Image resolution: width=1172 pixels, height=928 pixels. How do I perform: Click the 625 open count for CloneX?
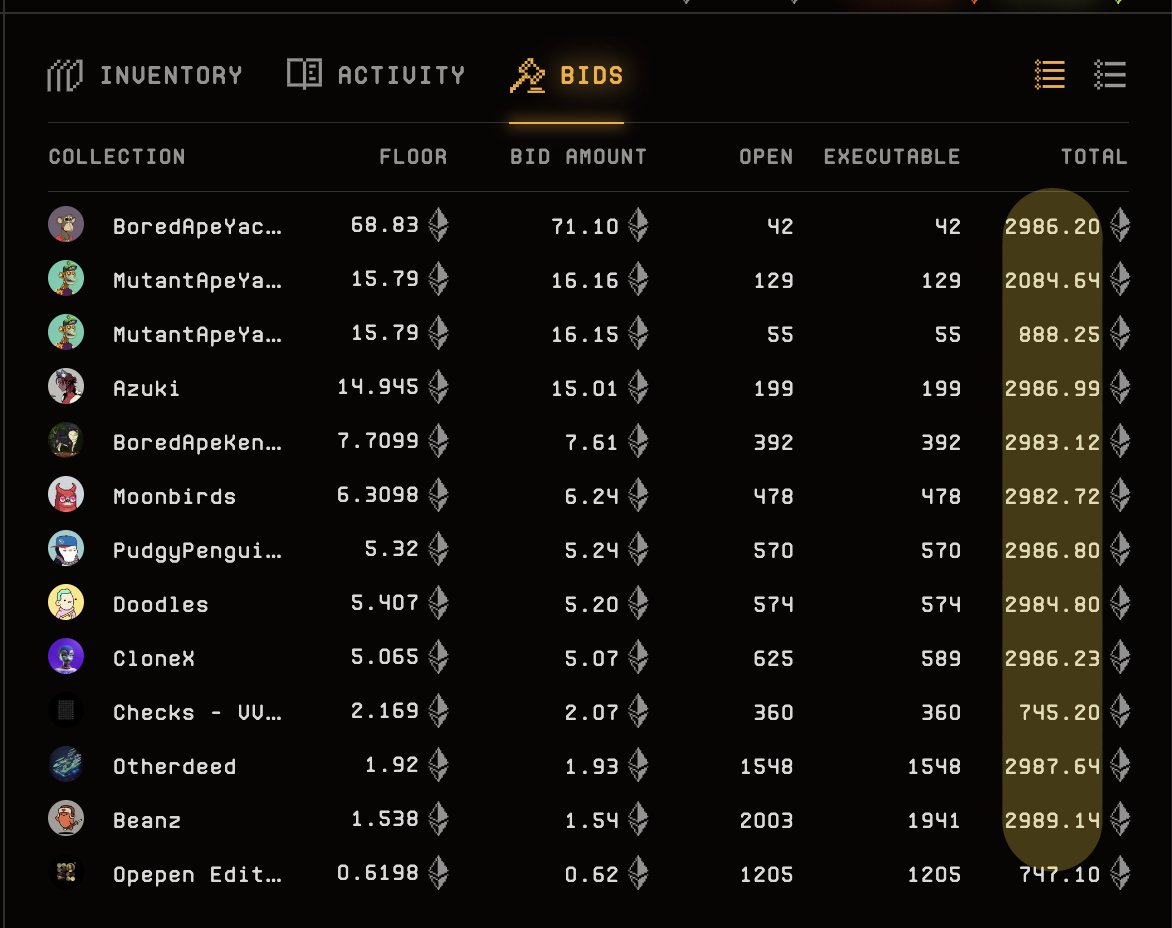coord(773,659)
